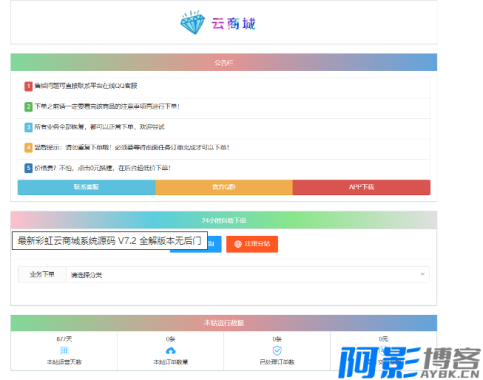The width and height of the screenshot is (483, 380).
Task: Click the red number 1 announcement badge
Action: point(28,86)
